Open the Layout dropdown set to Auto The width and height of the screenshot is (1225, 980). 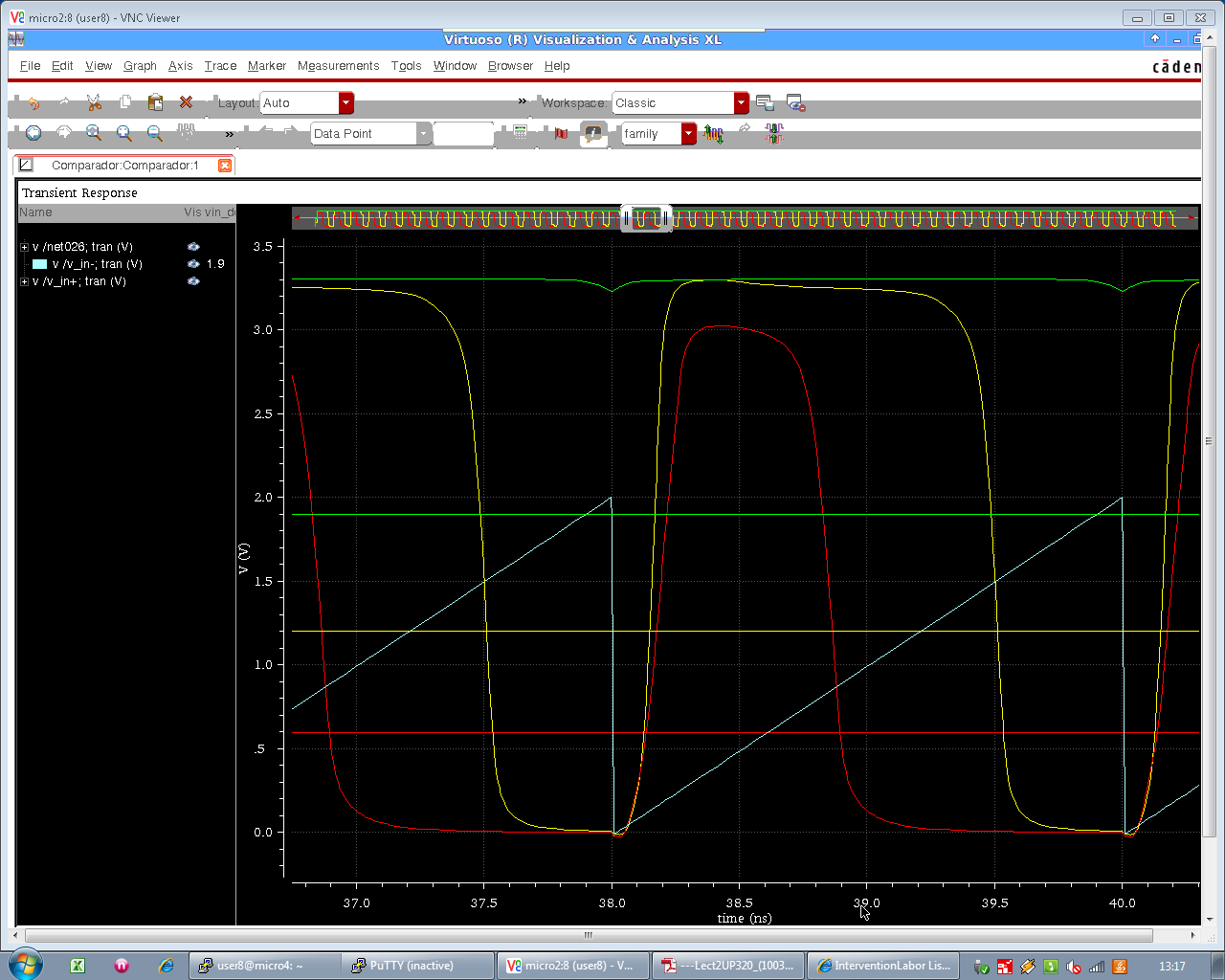345,102
